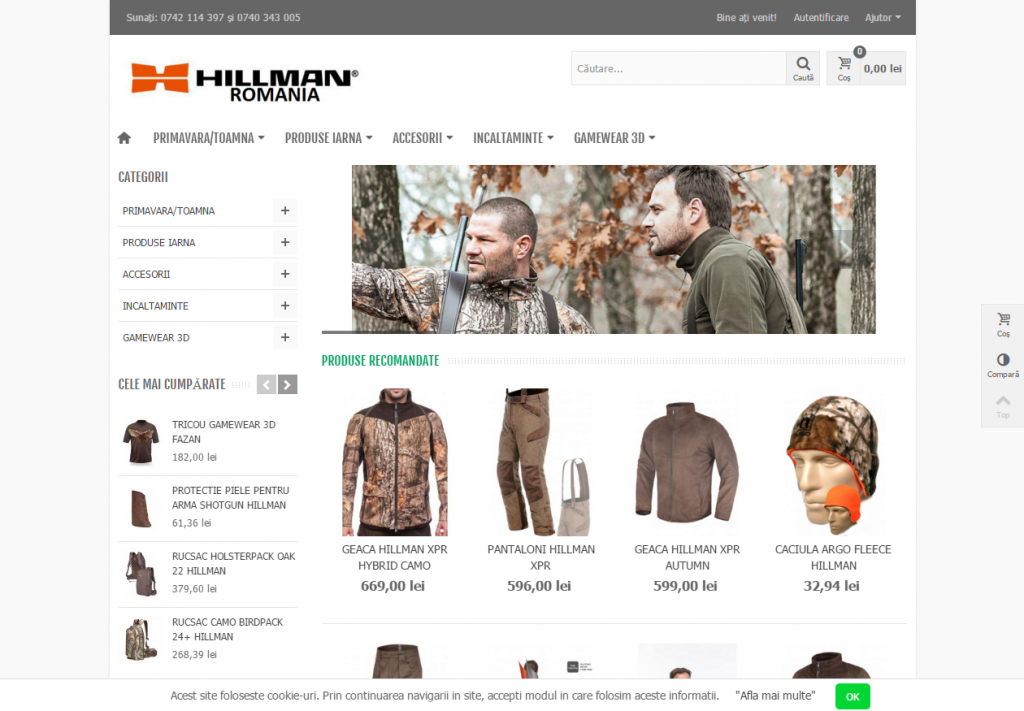
Task: Open the "Afla mai multe" cookie link
Action: coord(775,696)
